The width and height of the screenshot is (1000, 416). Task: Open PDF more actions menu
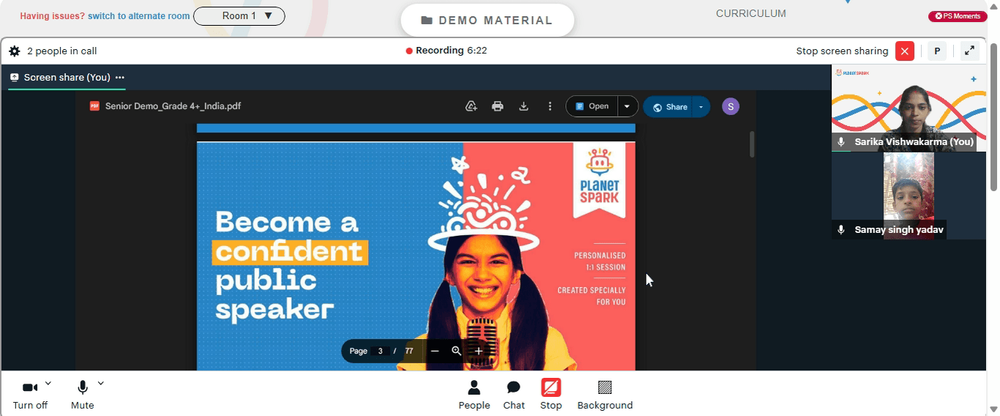point(550,107)
